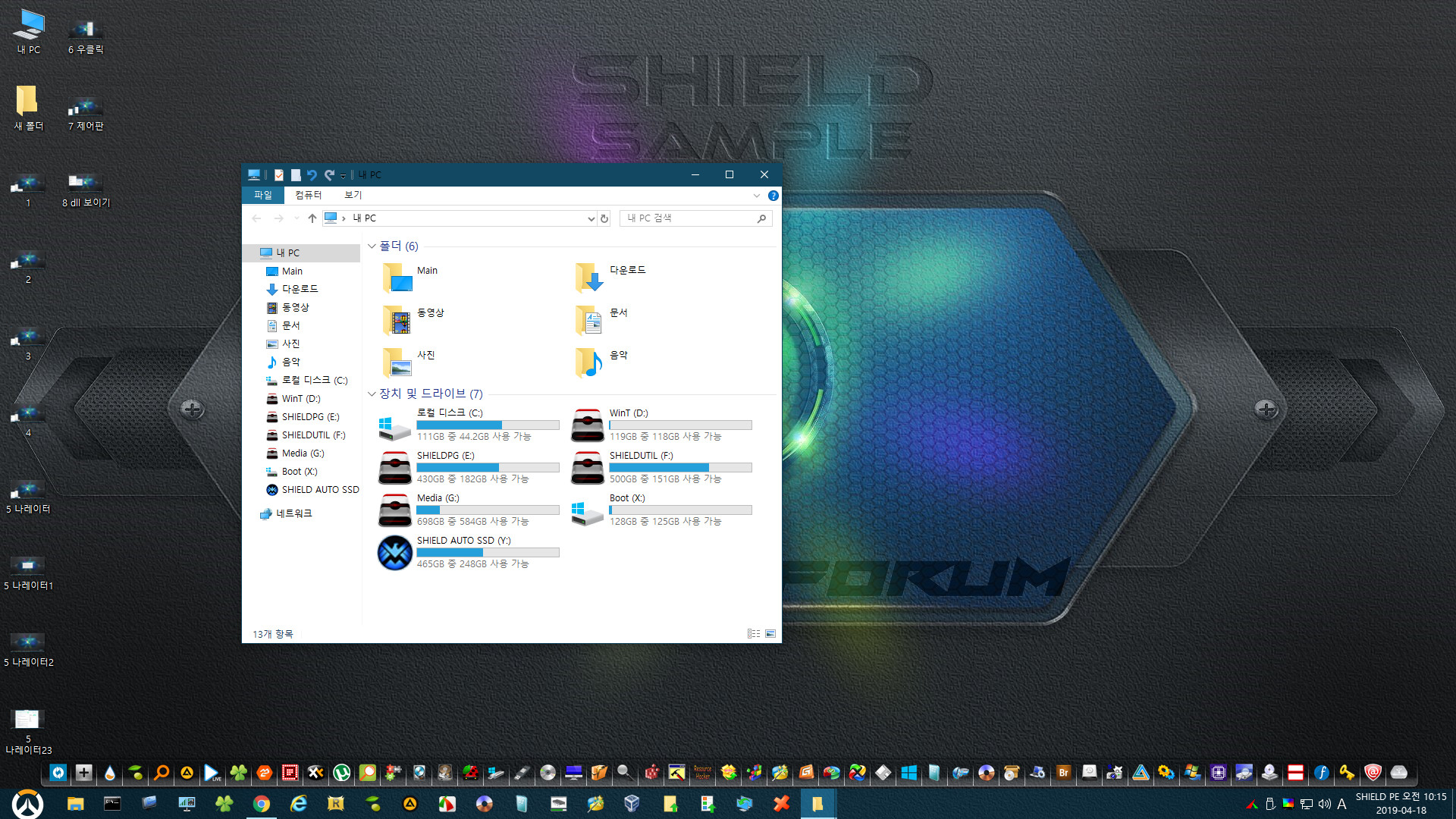
Task: Switch to details view layout button
Action: point(754,634)
